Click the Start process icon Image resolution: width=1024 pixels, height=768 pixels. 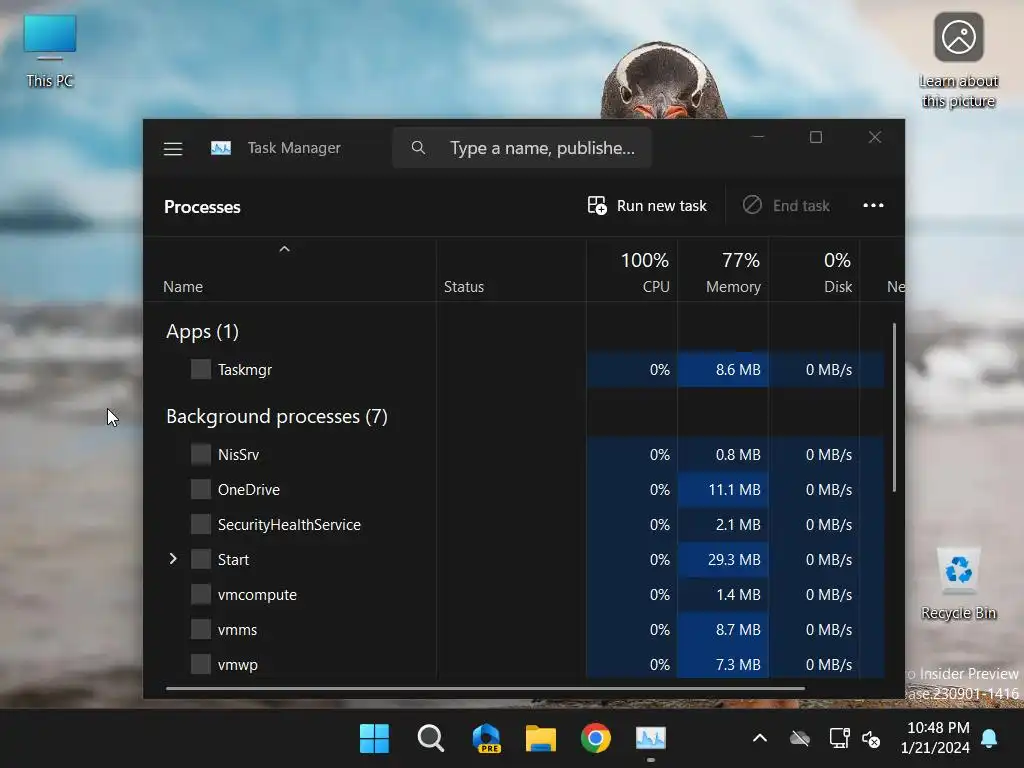200,559
